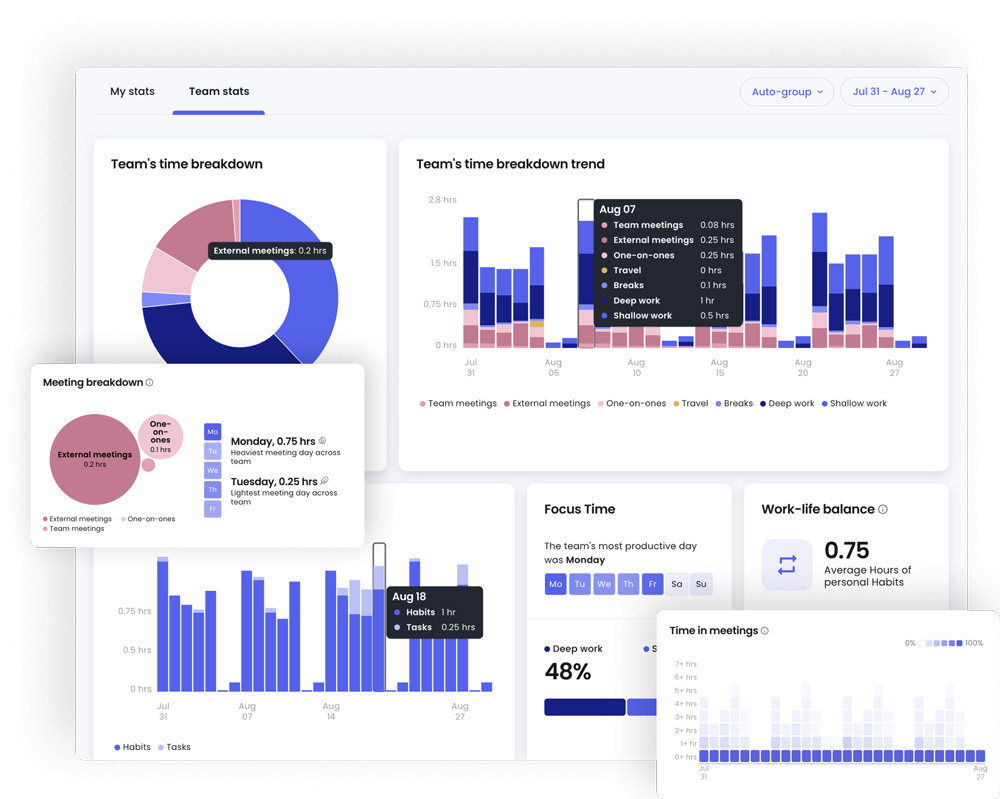
Task: Click the One-on-ones bubble in Meeting breakdown
Action: pyautogui.click(x=161, y=436)
